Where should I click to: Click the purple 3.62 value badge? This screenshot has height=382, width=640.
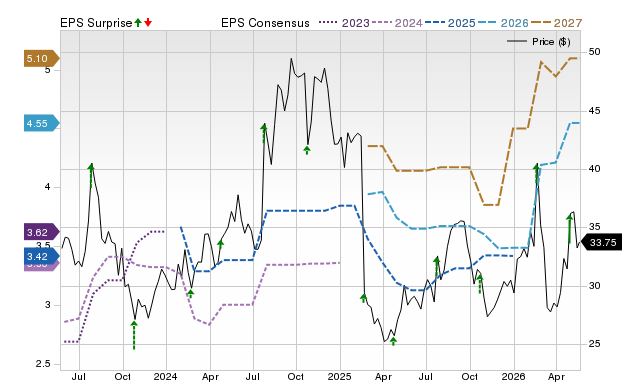click(42, 232)
